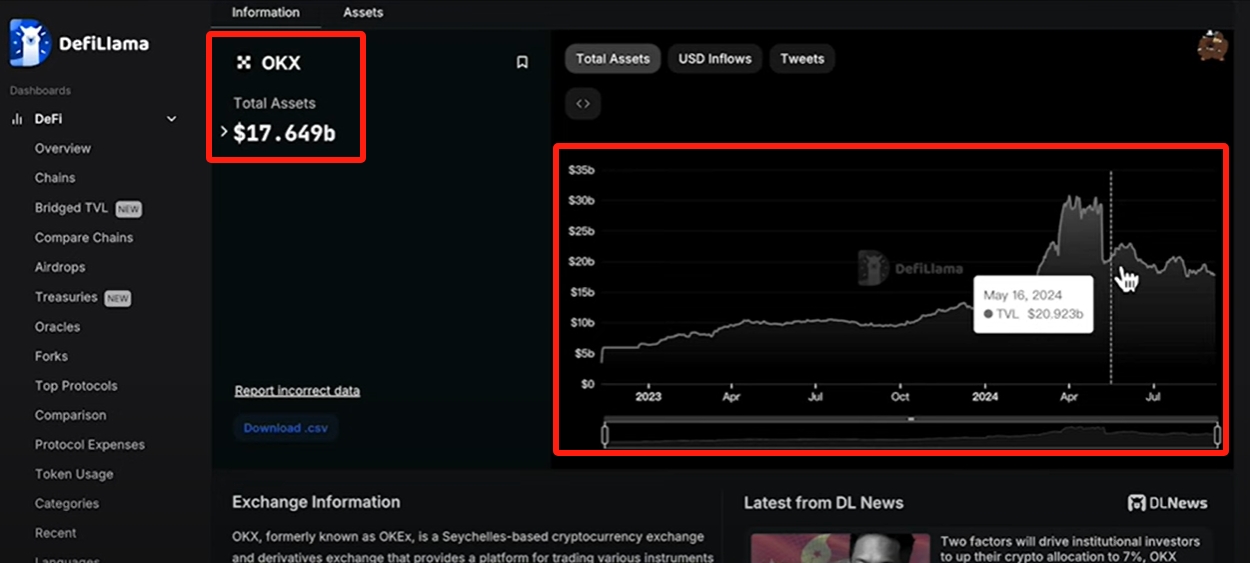1250x563 pixels.
Task: Open Overview in the sidebar
Action: (63, 149)
